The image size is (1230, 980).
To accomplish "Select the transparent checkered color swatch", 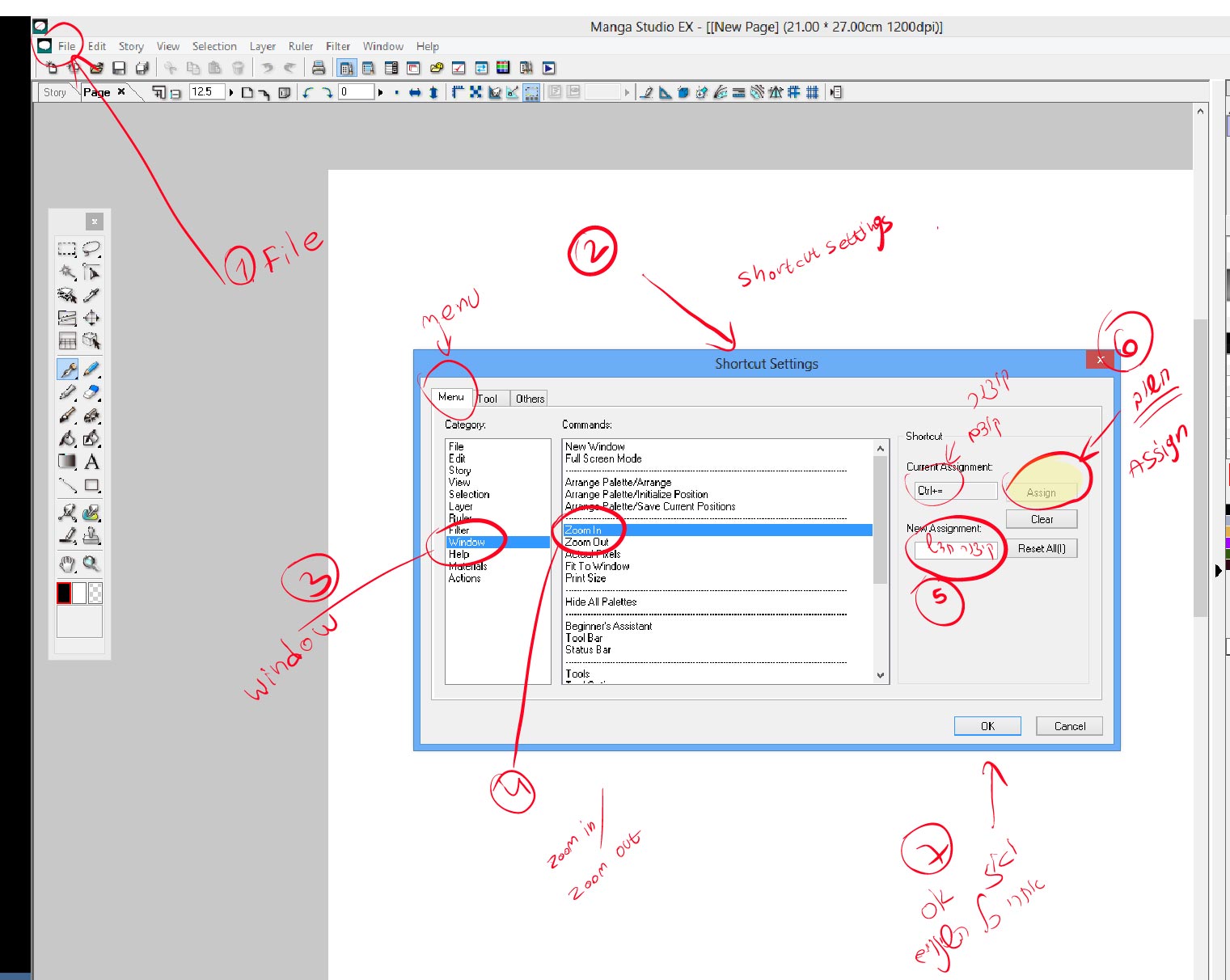I will click(95, 593).
